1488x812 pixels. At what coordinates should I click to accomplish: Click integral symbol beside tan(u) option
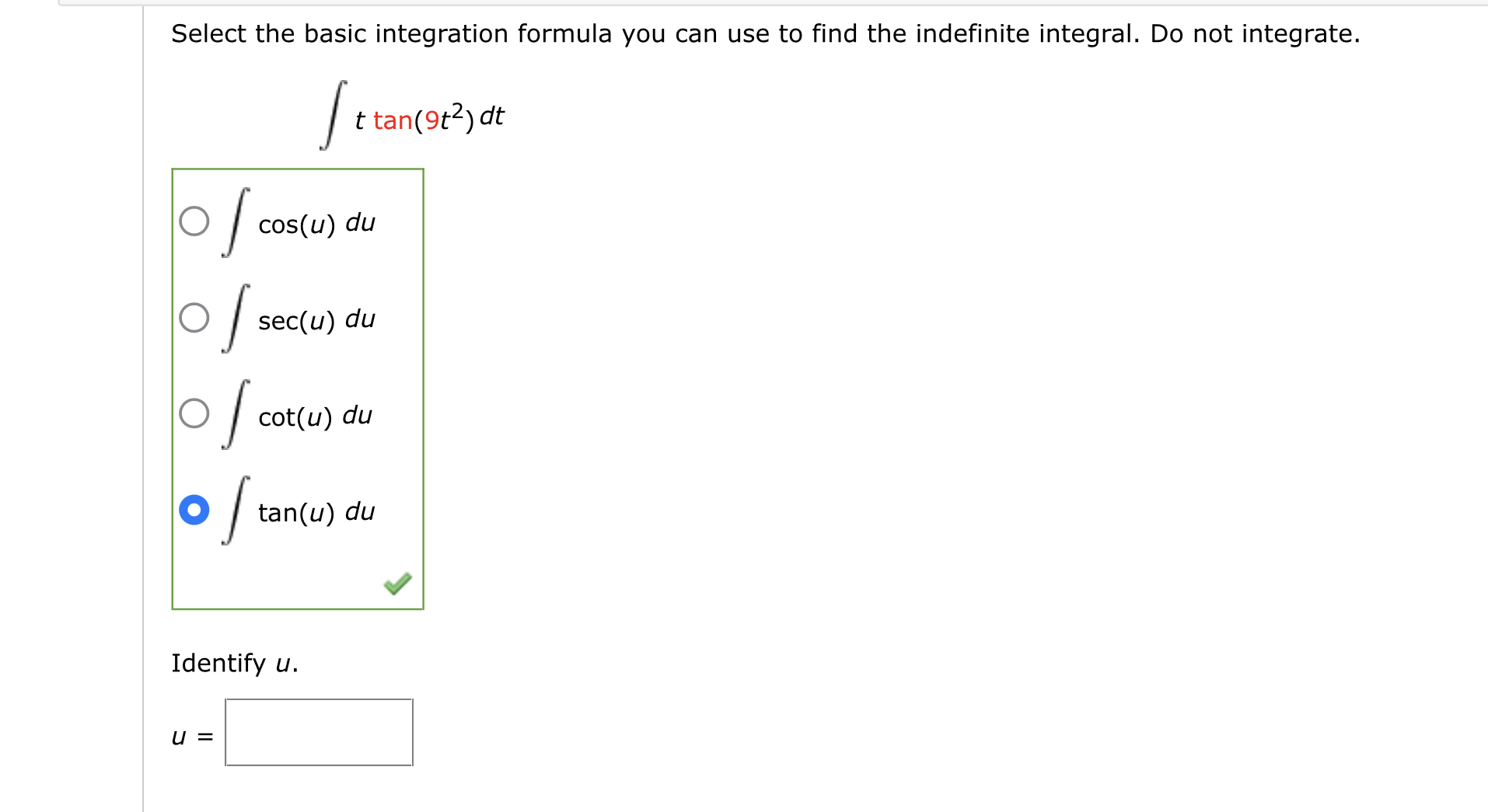(236, 510)
